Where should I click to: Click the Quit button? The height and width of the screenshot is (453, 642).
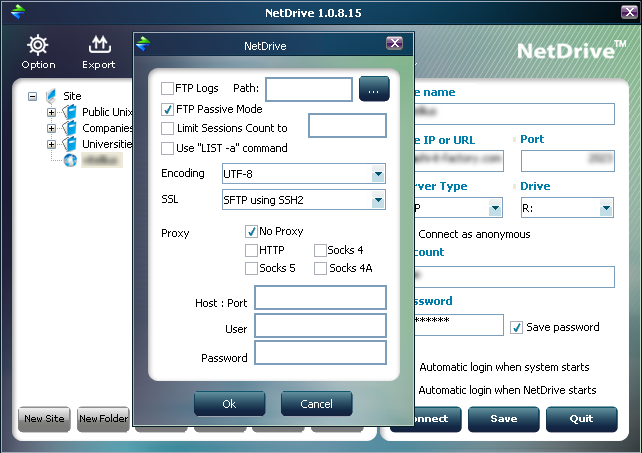tap(581, 419)
